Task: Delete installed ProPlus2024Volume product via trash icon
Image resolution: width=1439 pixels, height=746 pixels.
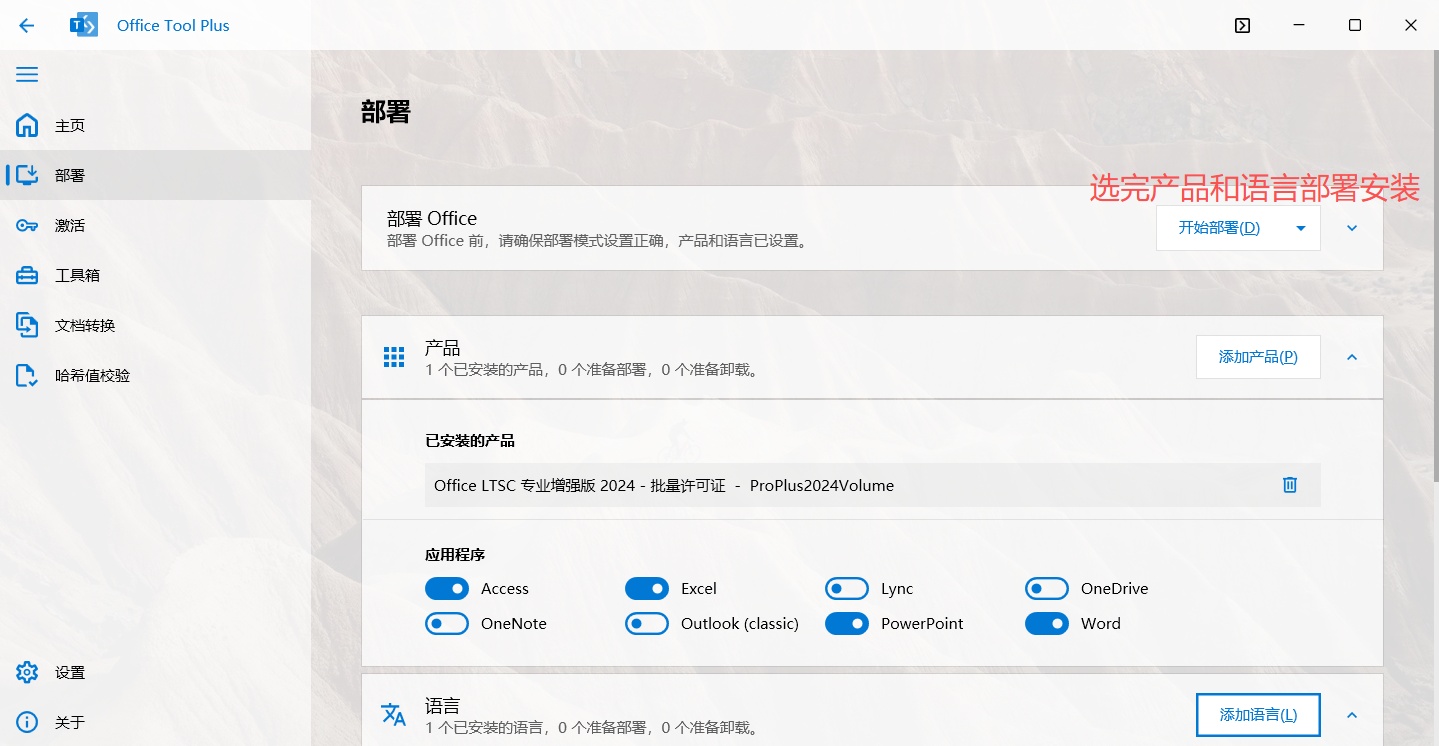Action: tap(1290, 485)
